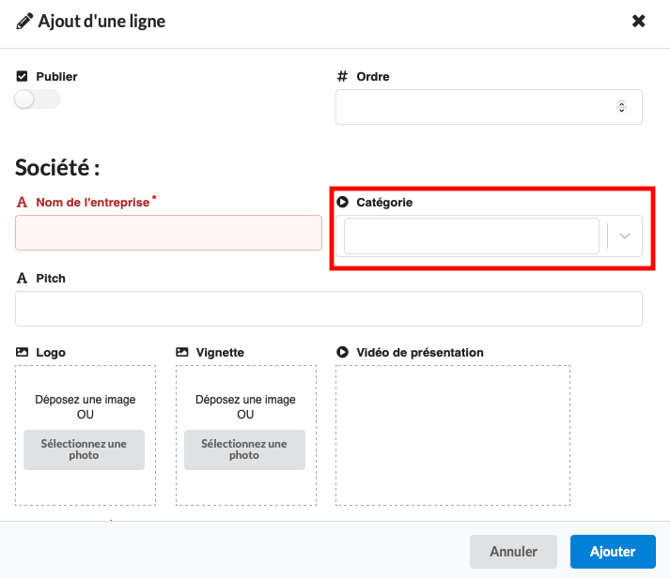Click the Pitch text input field
Image resolution: width=670 pixels, height=578 pixels.
[328, 308]
